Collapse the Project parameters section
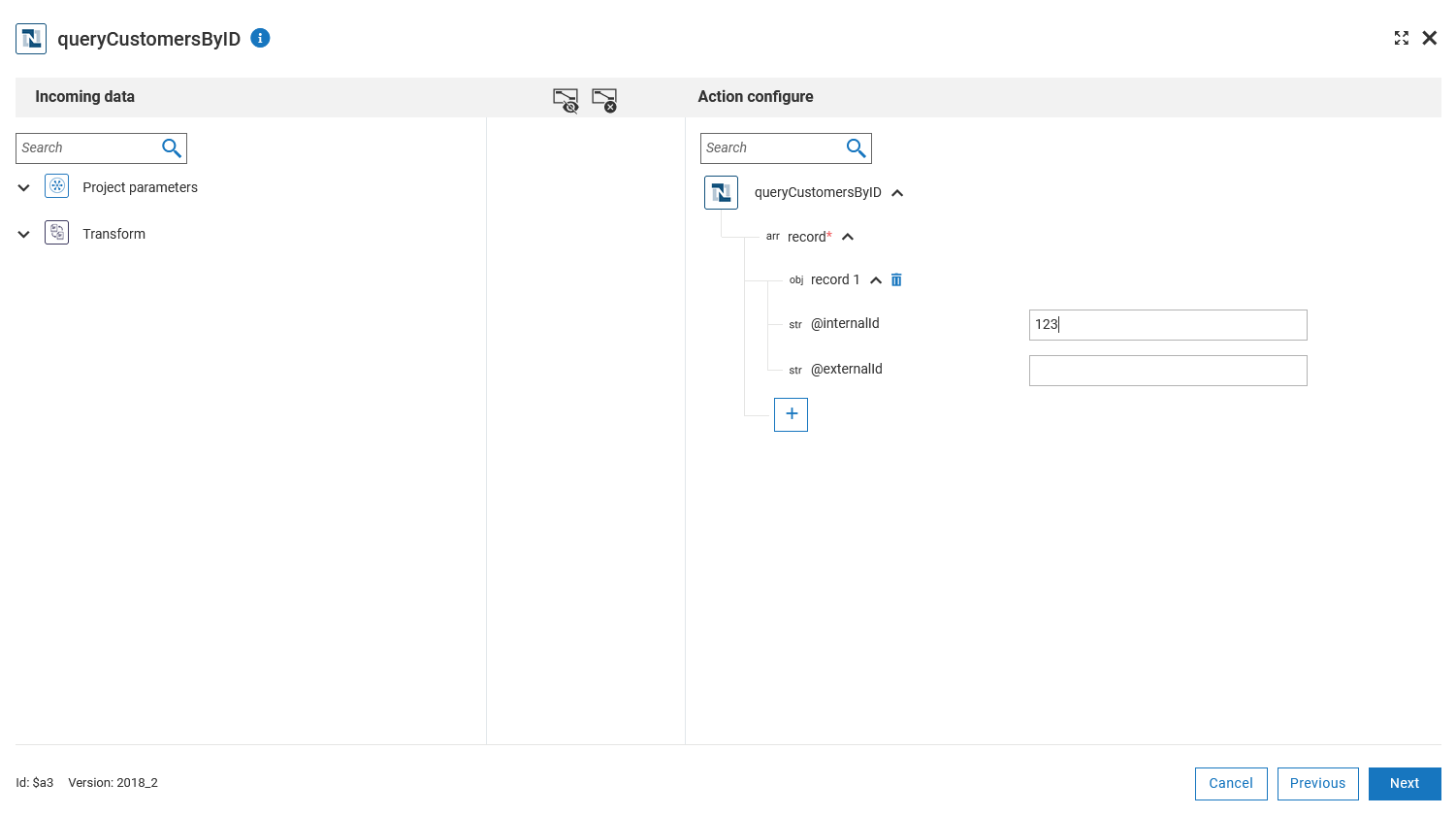This screenshot has height=816, width=1456. tap(23, 186)
